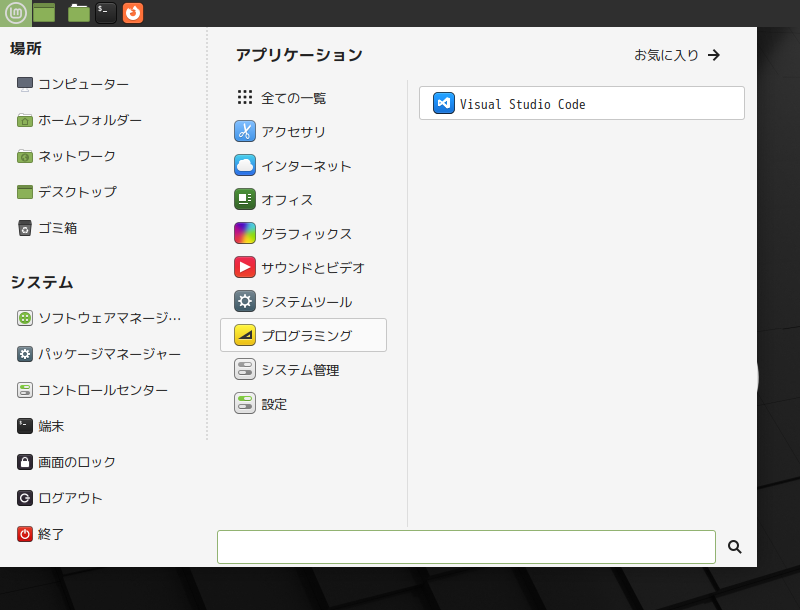800x610 pixels.
Task: Click the ゴミ箱 label
Action: coord(58,228)
